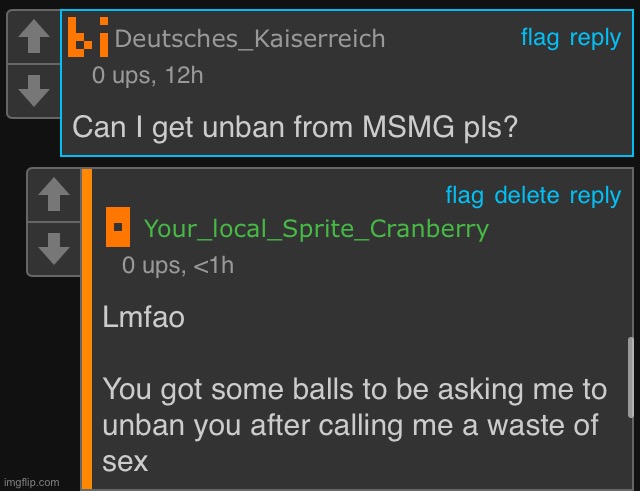Delete the Lmfao reply comment
This screenshot has width=640, height=491.
(x=527, y=196)
